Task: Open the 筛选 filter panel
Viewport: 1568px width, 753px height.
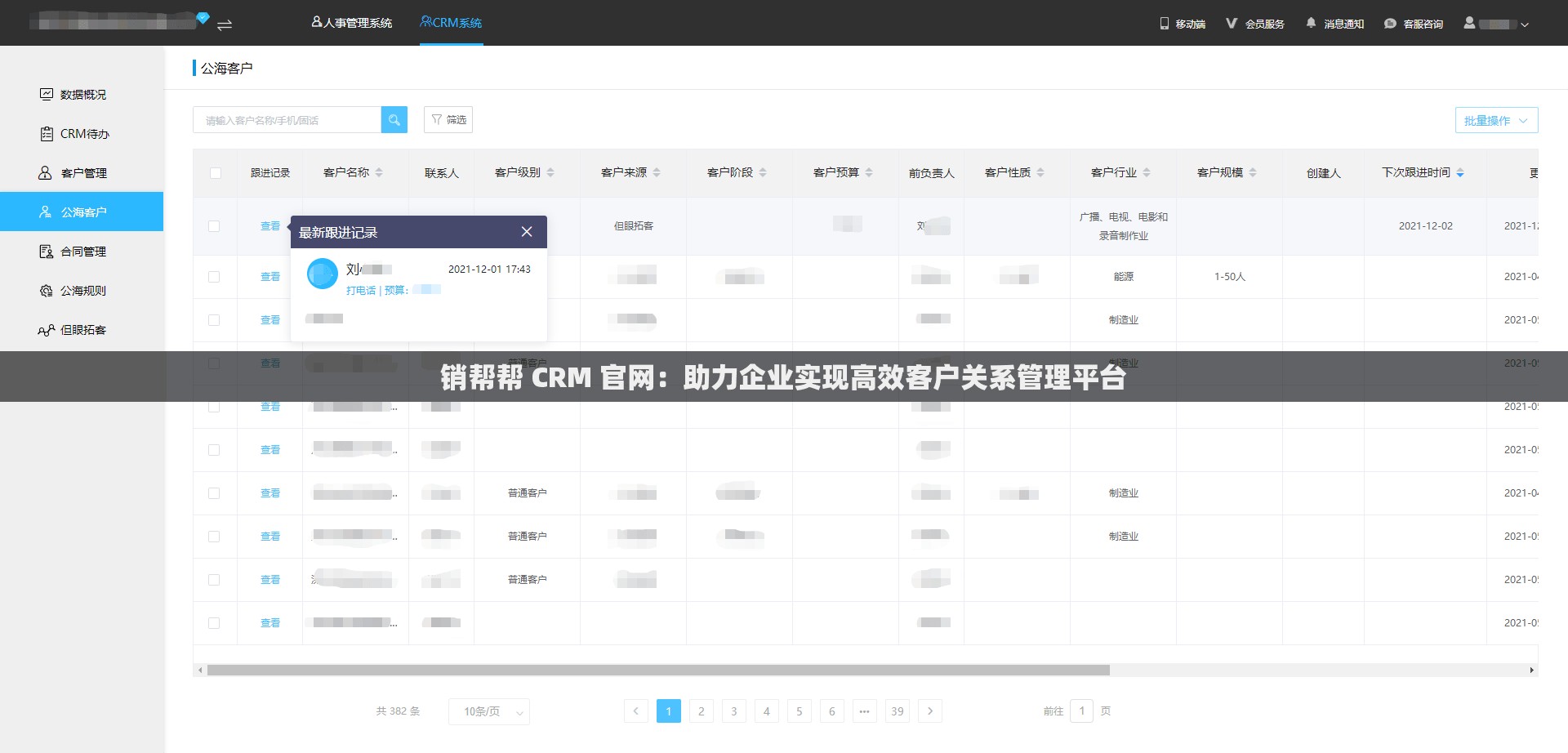Action: coord(448,119)
